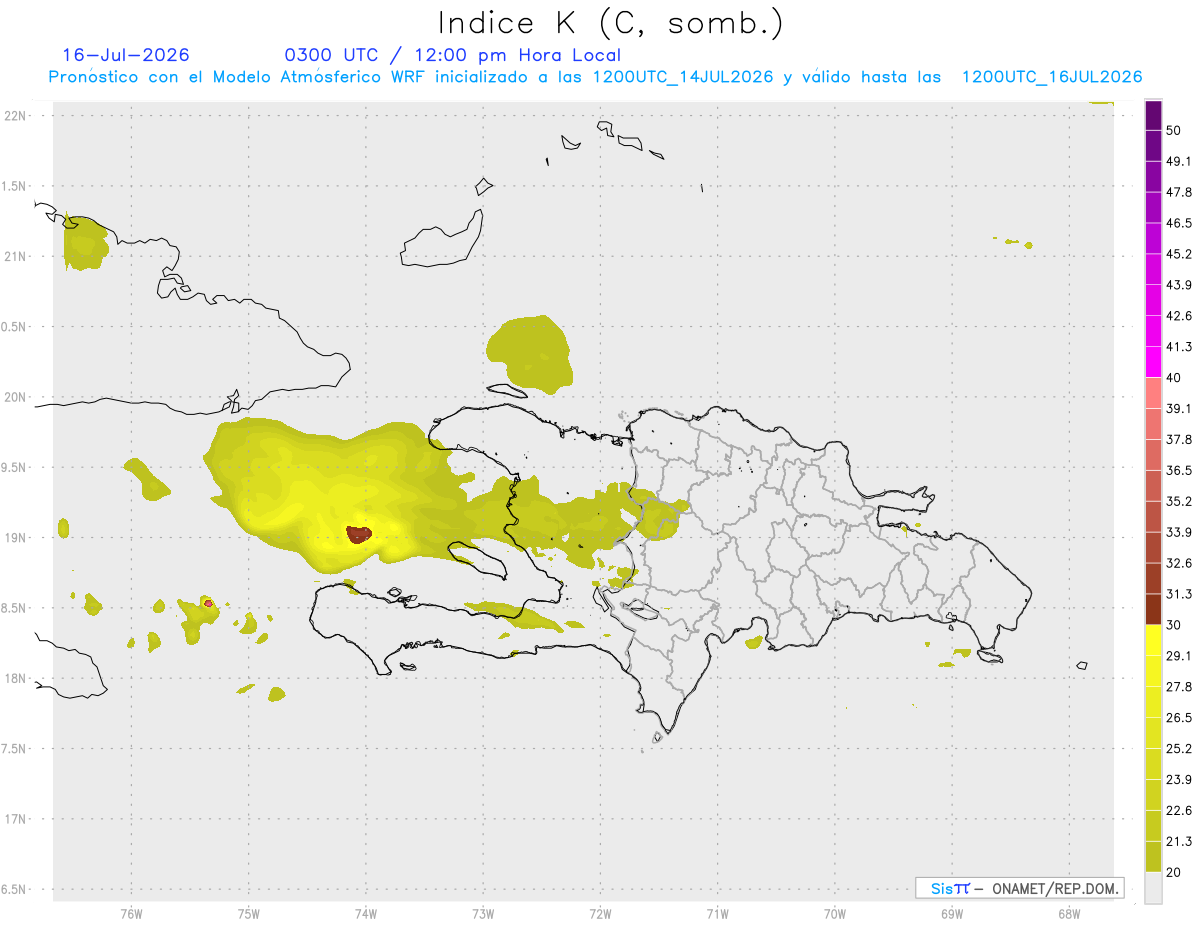Click the "68W" longitude label
Image resolution: width=1200 pixels, height=927 pixels.
pyautogui.click(x=1069, y=914)
